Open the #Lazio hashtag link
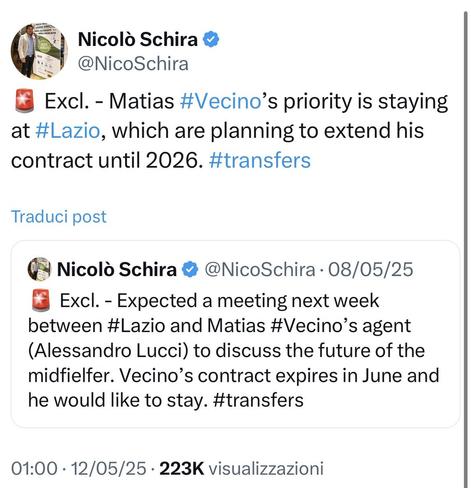 click(x=67, y=130)
